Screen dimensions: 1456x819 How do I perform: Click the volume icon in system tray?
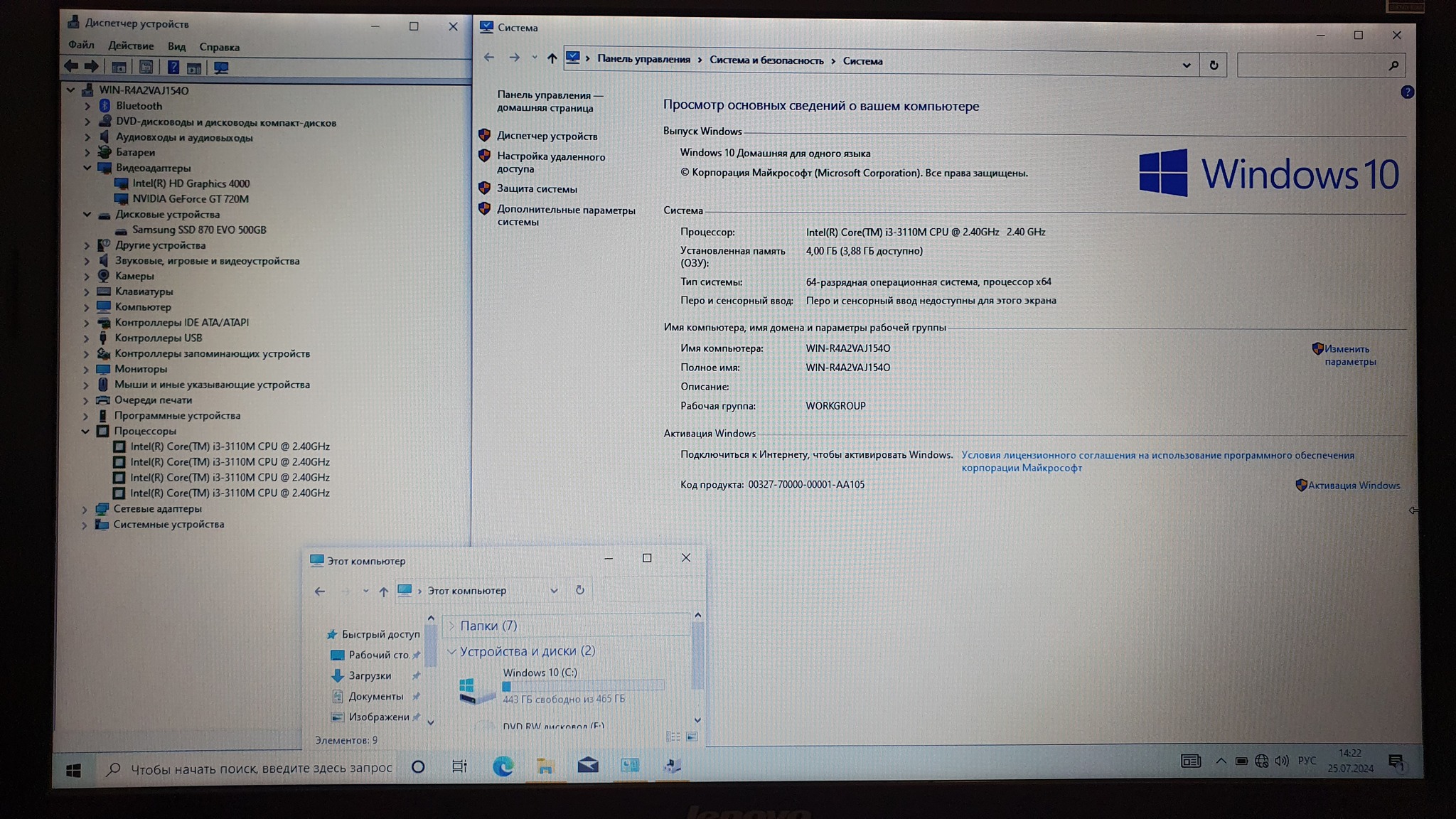coord(1281,761)
